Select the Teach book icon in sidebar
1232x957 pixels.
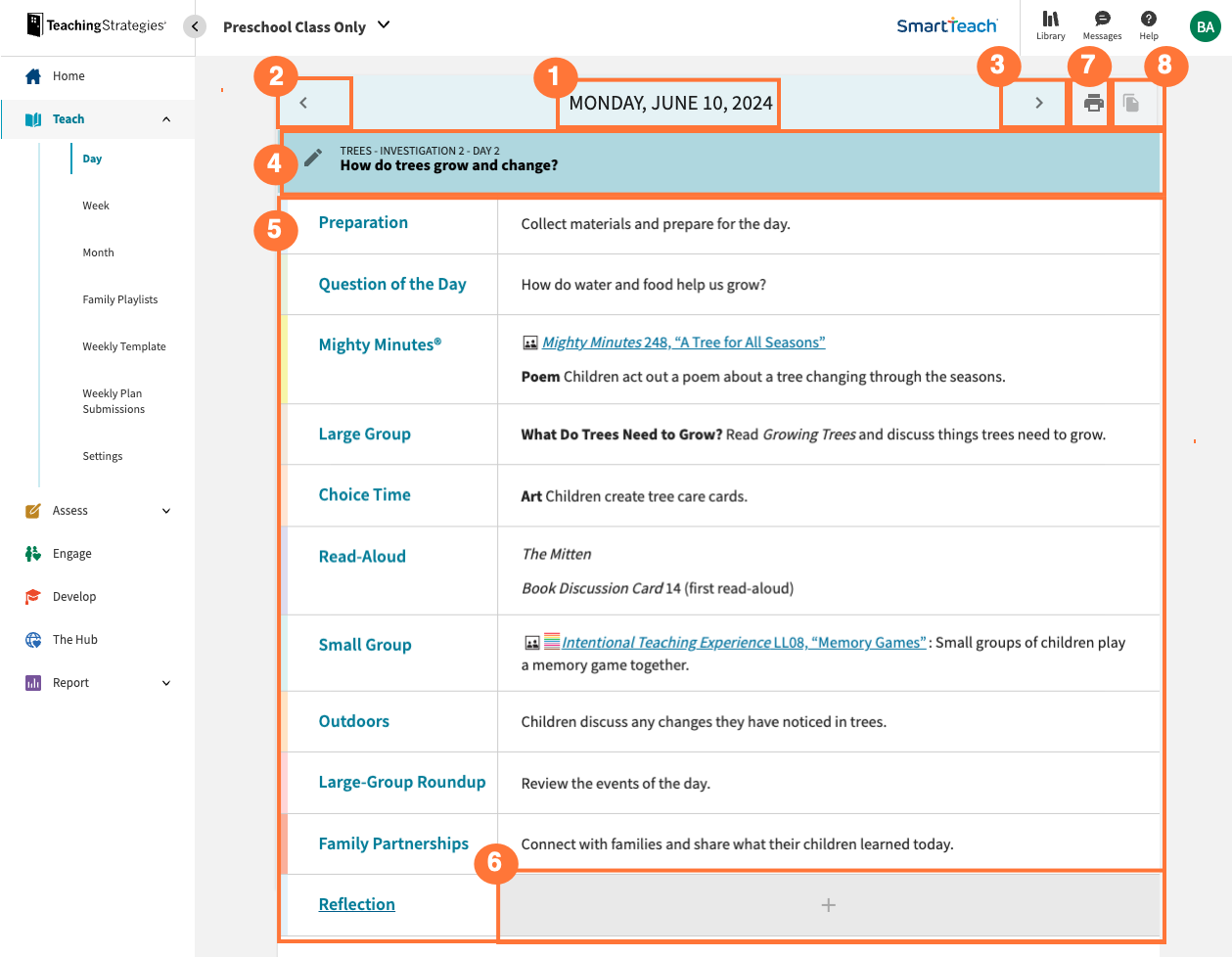[x=32, y=118]
